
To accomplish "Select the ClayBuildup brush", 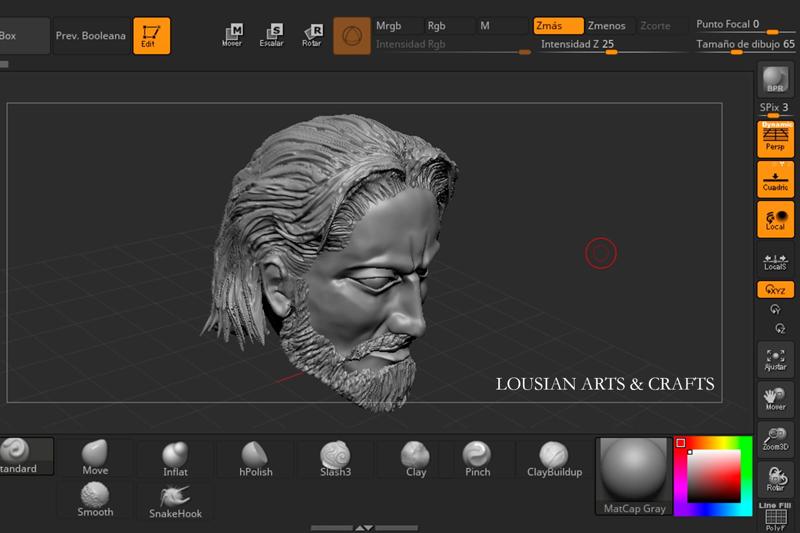I will [x=554, y=459].
